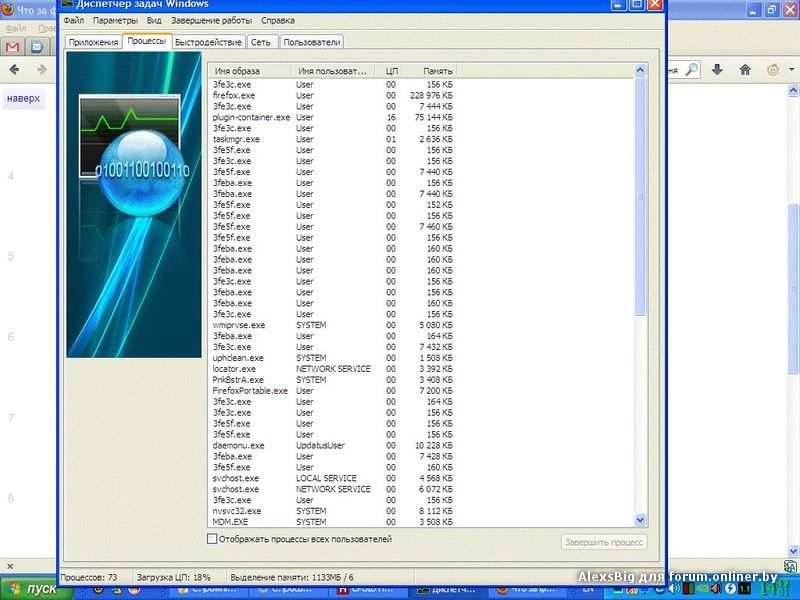Click the smiley face icon in Firefox toolbar
Image resolution: width=800 pixels, height=600 pixels.
(x=773, y=69)
